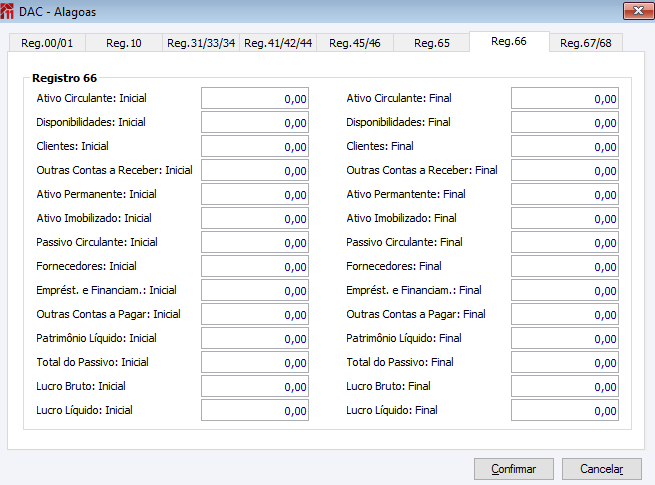Focus the Ativo Circulante: Inicial field

[255, 99]
